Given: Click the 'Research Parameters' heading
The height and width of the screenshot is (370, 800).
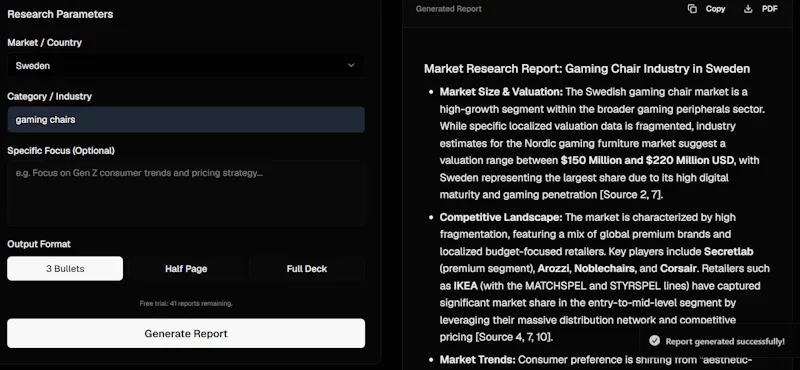Looking at the screenshot, I should [x=60, y=14].
